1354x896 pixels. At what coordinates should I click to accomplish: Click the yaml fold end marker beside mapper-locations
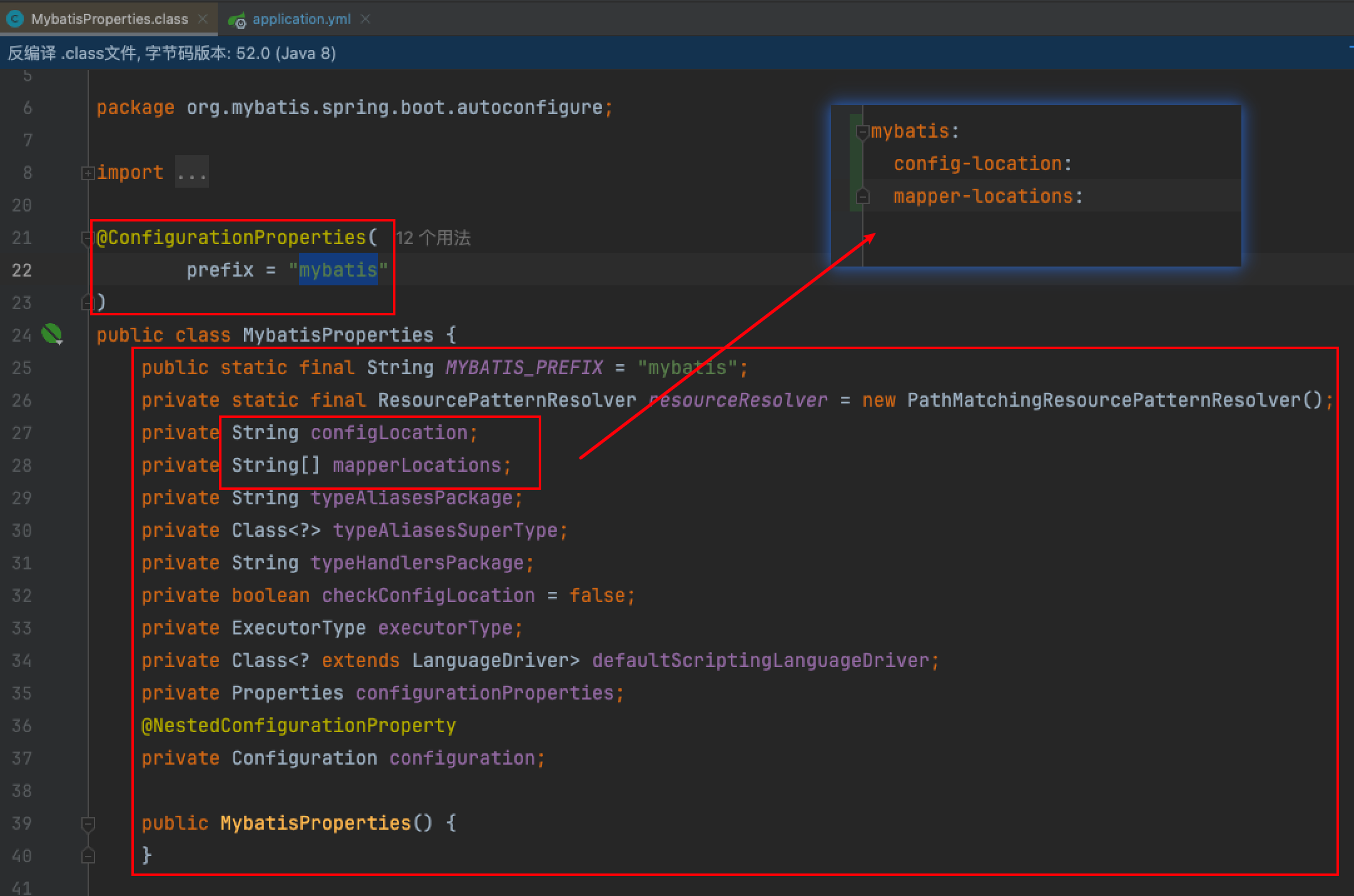[x=863, y=196]
